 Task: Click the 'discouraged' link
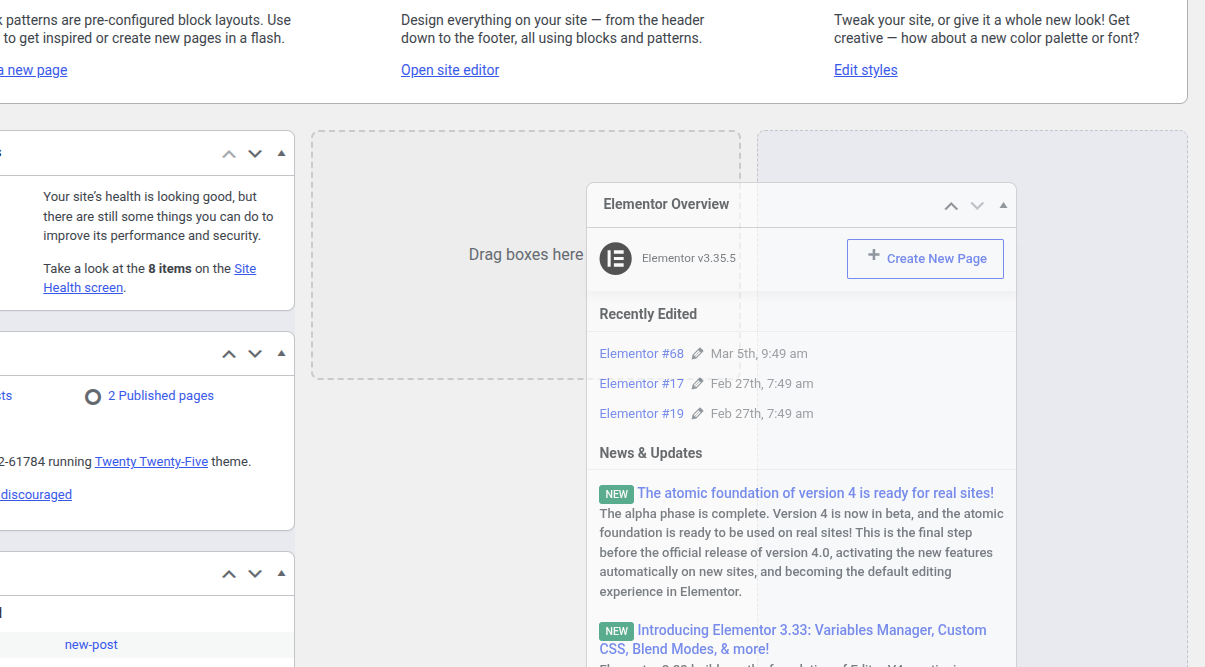point(36,495)
